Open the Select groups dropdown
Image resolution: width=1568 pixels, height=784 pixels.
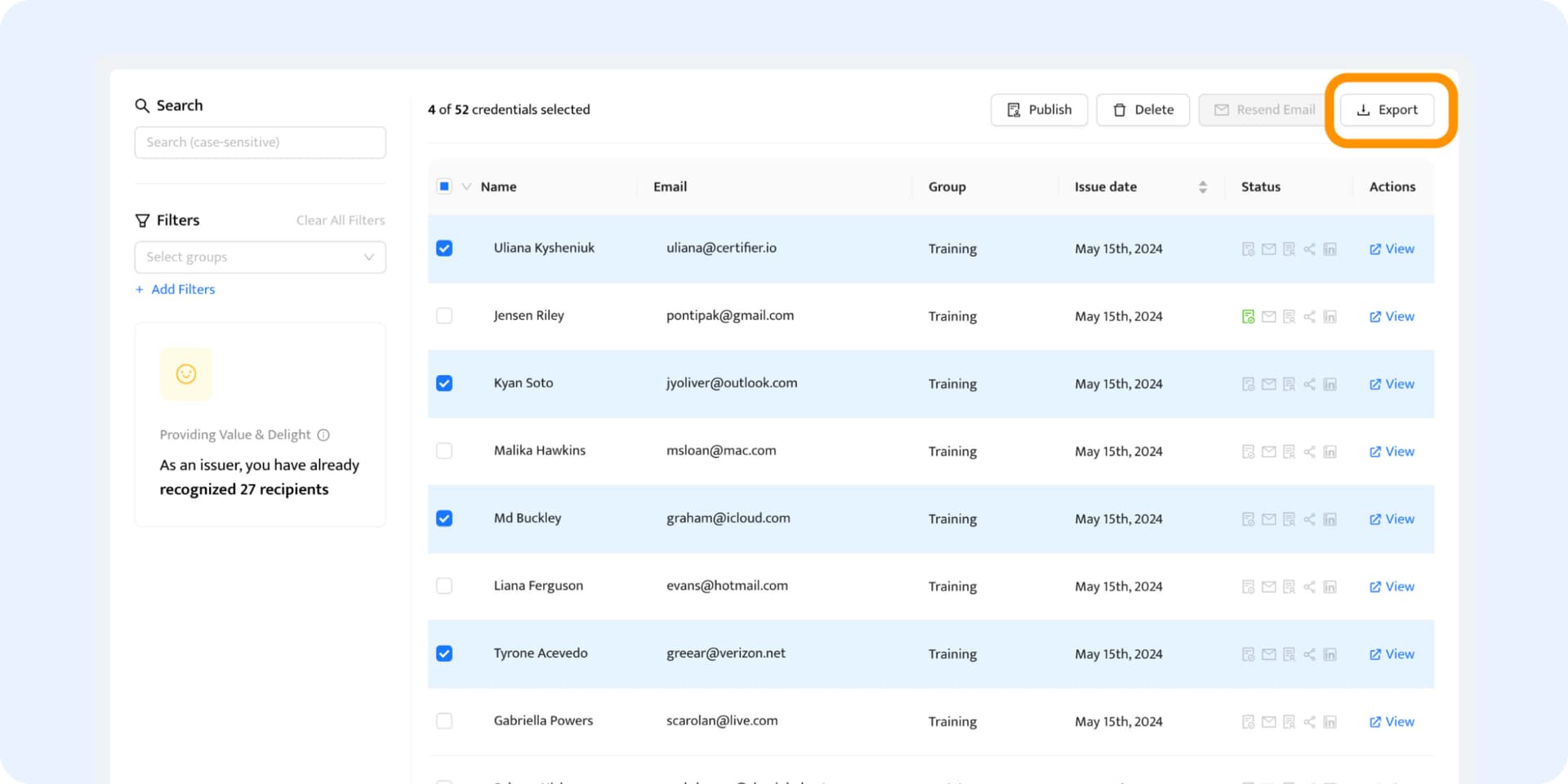tap(260, 257)
